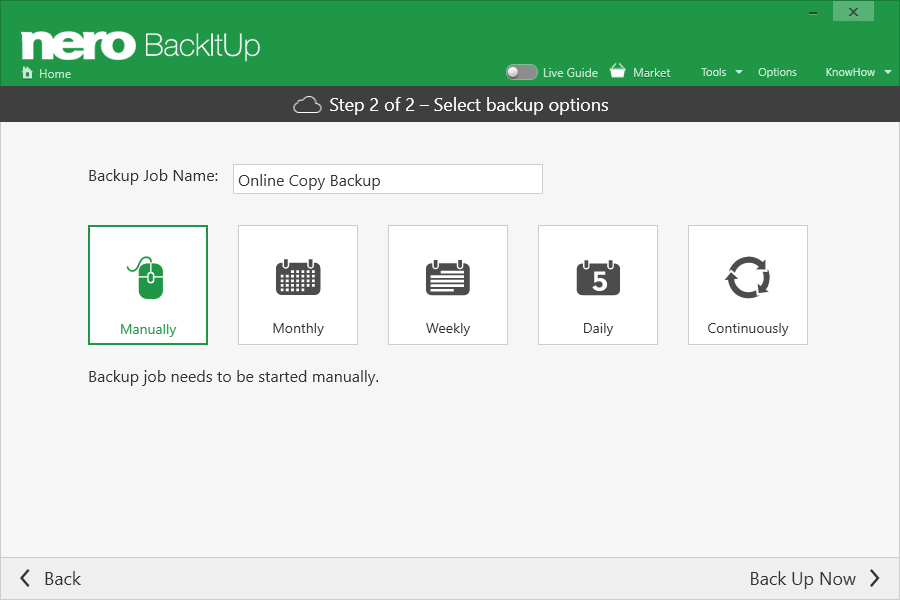The image size is (900, 600).
Task: Minimize the BackItUp window
Action: (x=813, y=13)
